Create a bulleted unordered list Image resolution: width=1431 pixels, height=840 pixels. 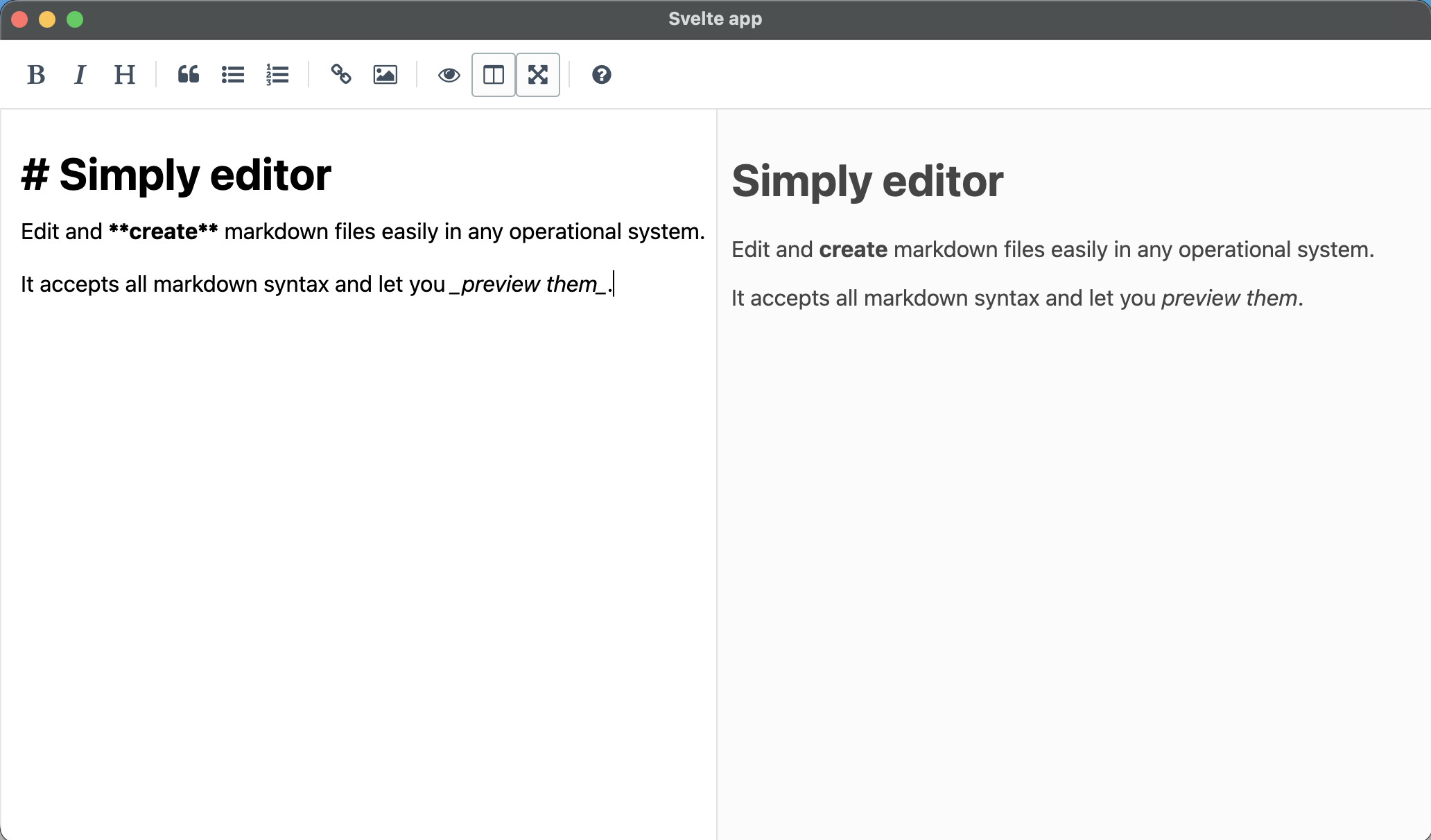[233, 75]
